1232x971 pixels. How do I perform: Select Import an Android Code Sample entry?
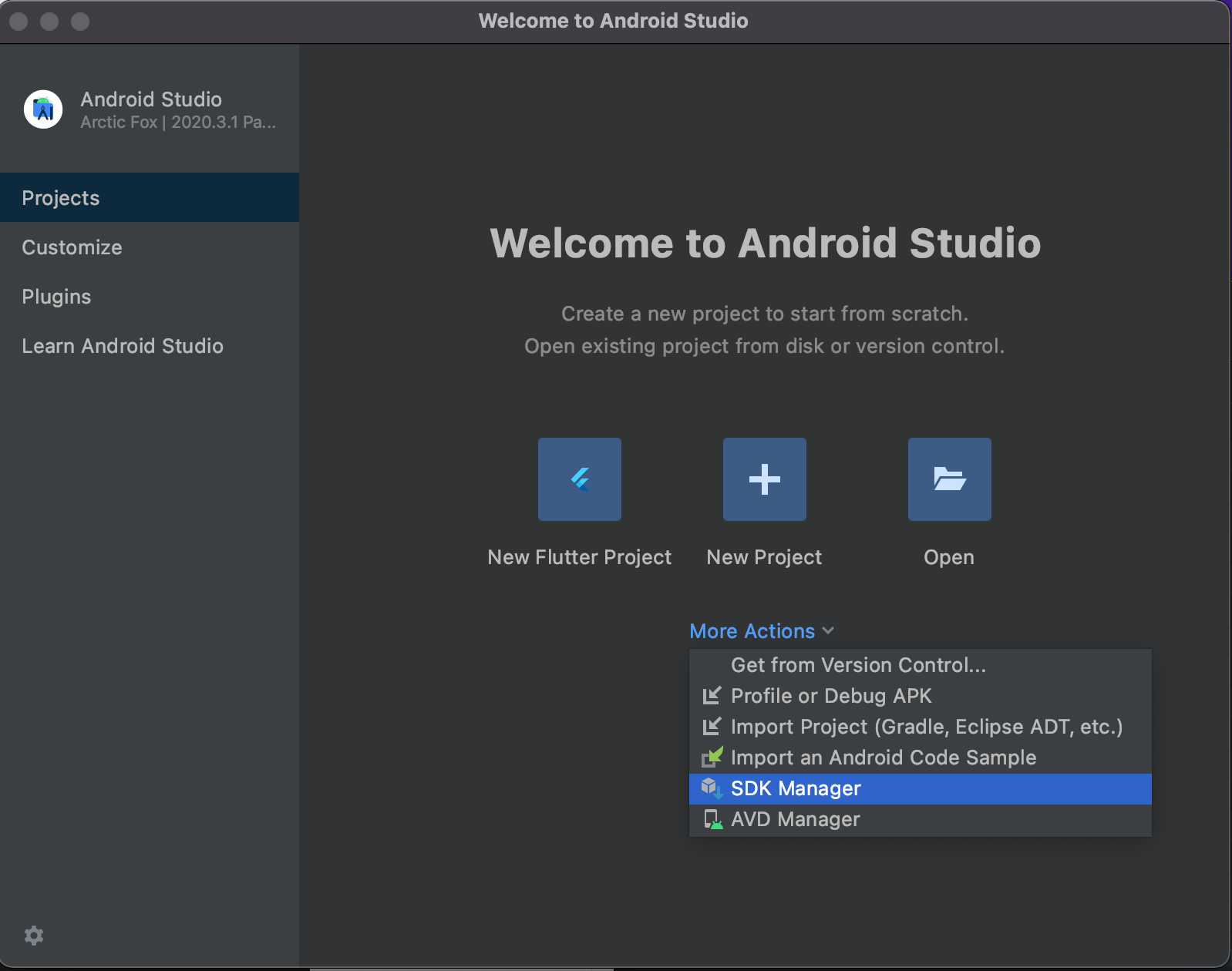click(x=921, y=758)
